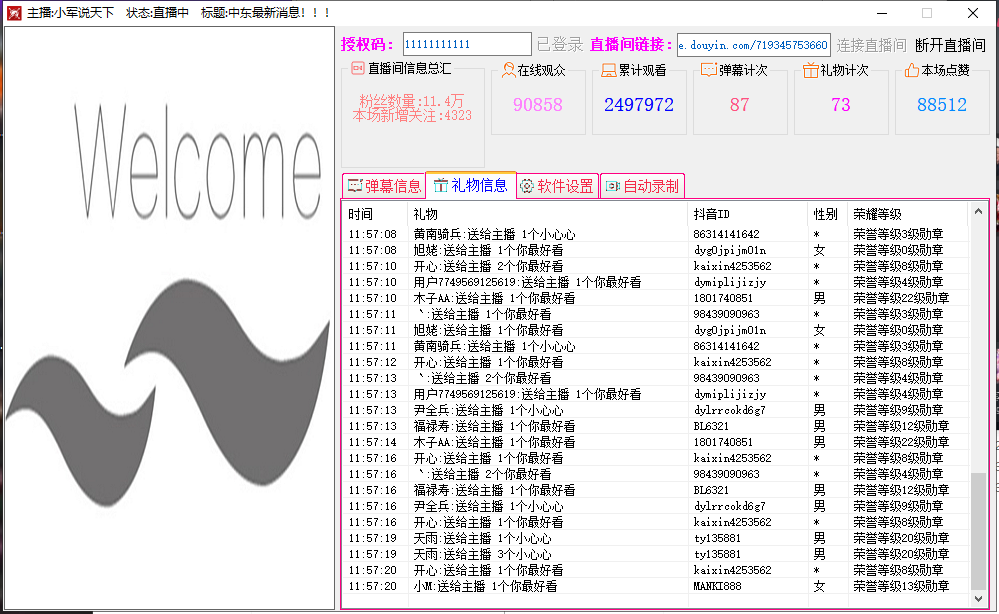Click the 授权码 authorization code input field

point(466,44)
